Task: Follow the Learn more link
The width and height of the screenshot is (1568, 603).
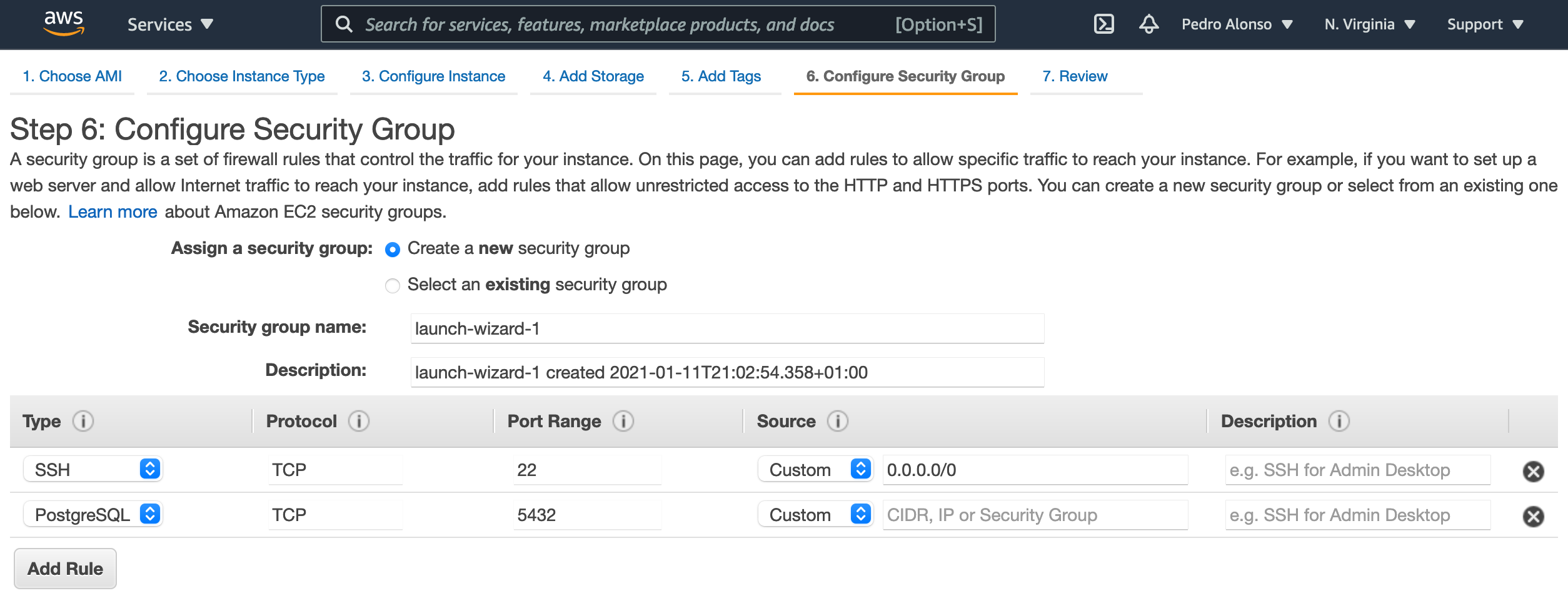Action: 113,212
